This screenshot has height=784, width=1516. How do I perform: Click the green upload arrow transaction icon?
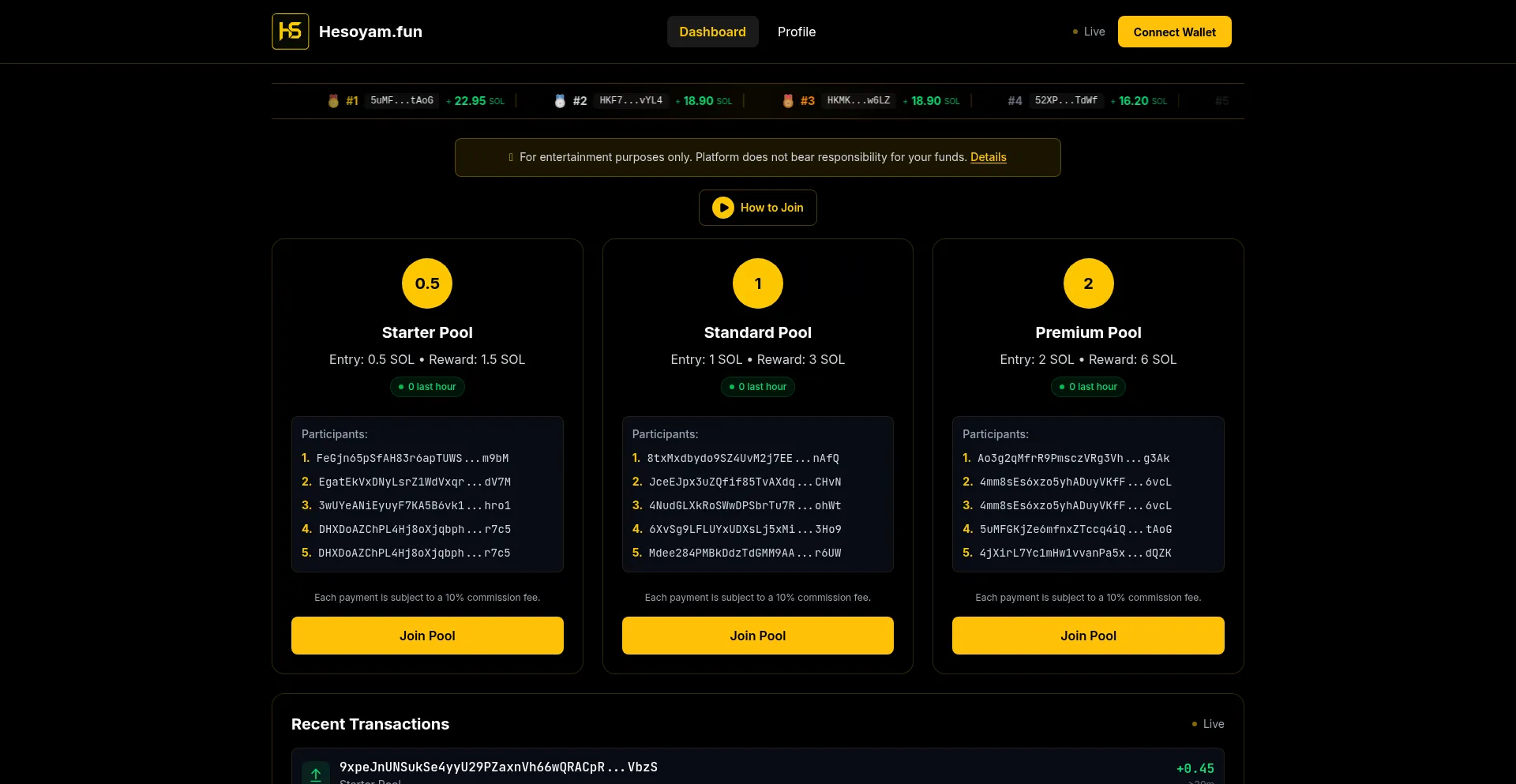point(316,774)
